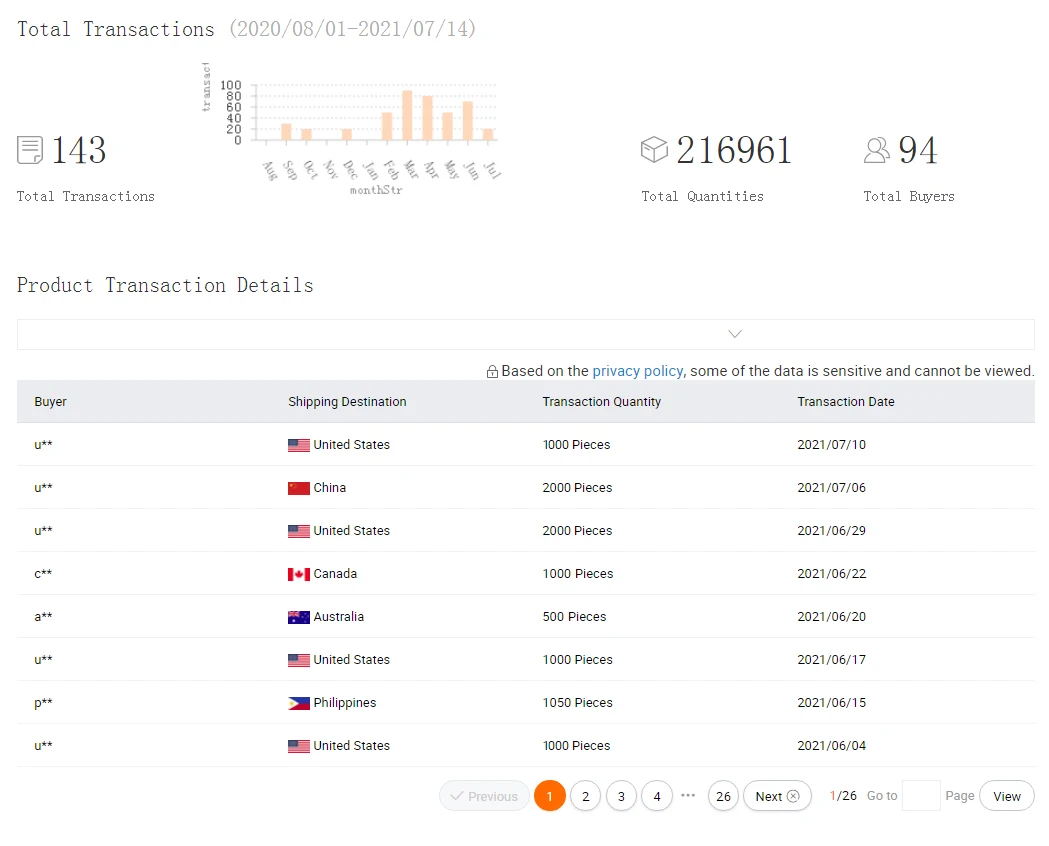Screen dimensions: 1049x846
Task: Click the Total Buyers people icon
Action: click(876, 150)
